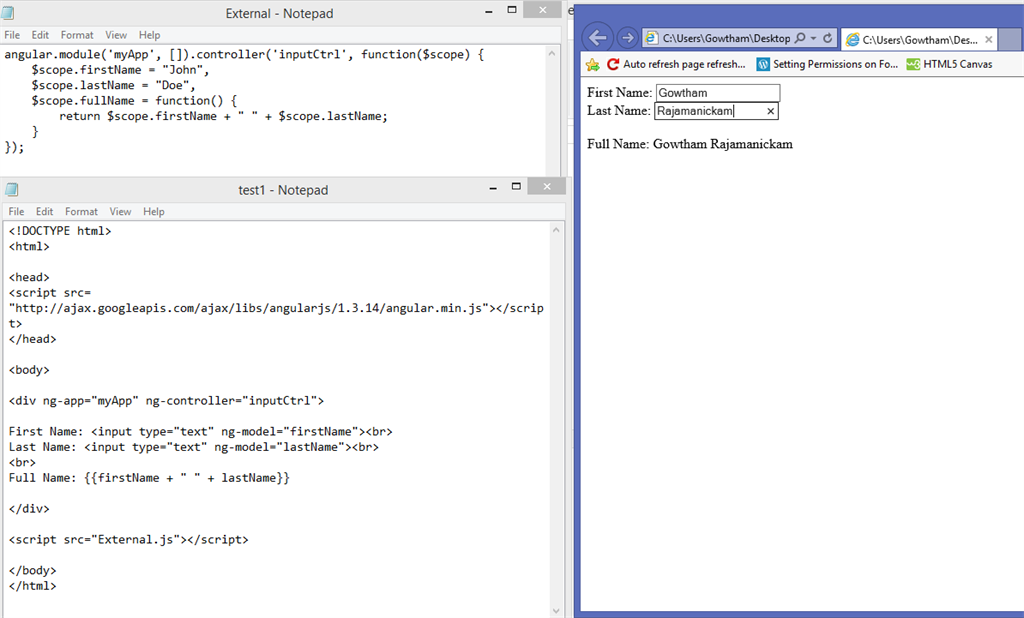Click the add to favorites star icon
The width and height of the screenshot is (1024, 618).
592,64
